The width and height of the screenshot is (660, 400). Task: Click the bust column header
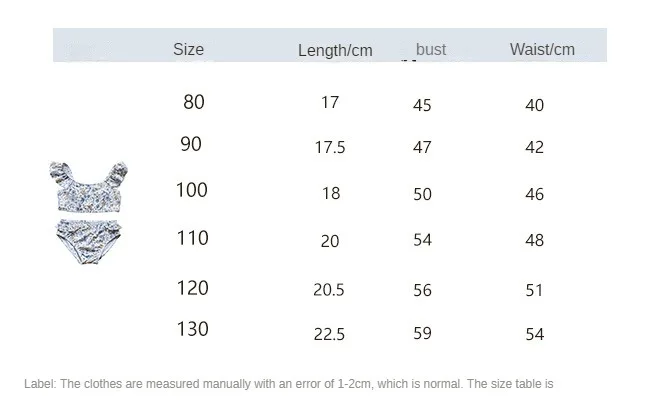click(430, 49)
